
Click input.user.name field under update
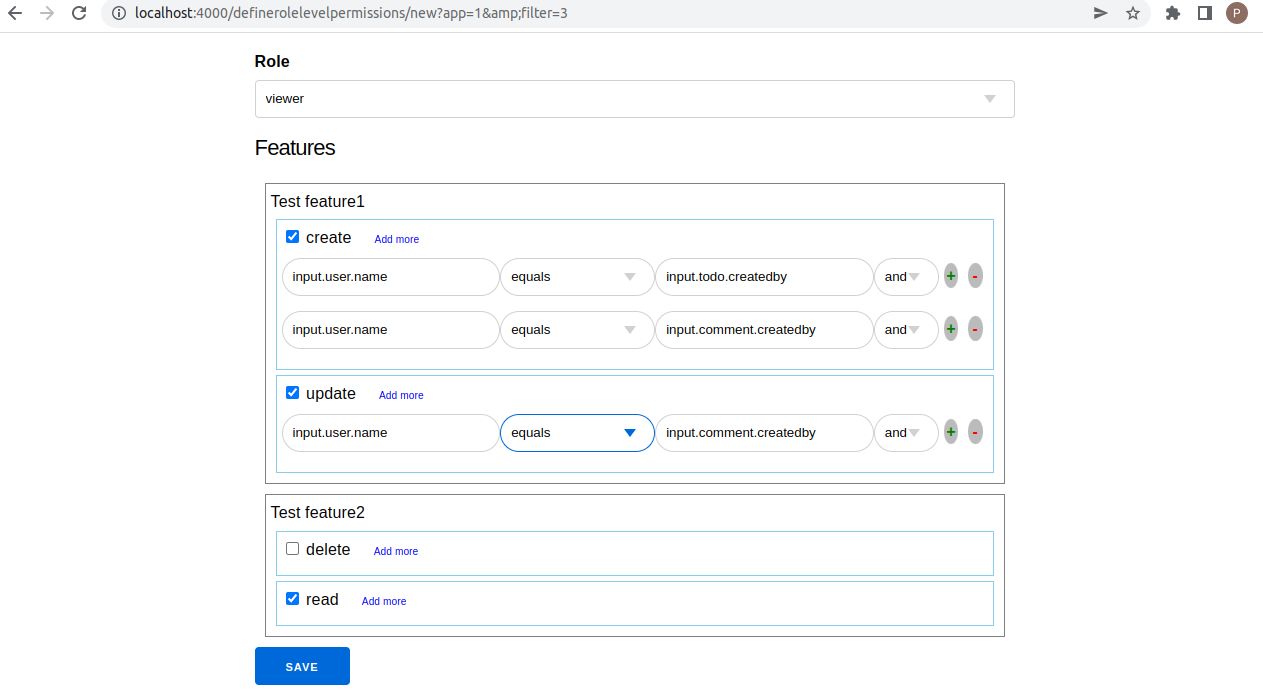pos(390,433)
